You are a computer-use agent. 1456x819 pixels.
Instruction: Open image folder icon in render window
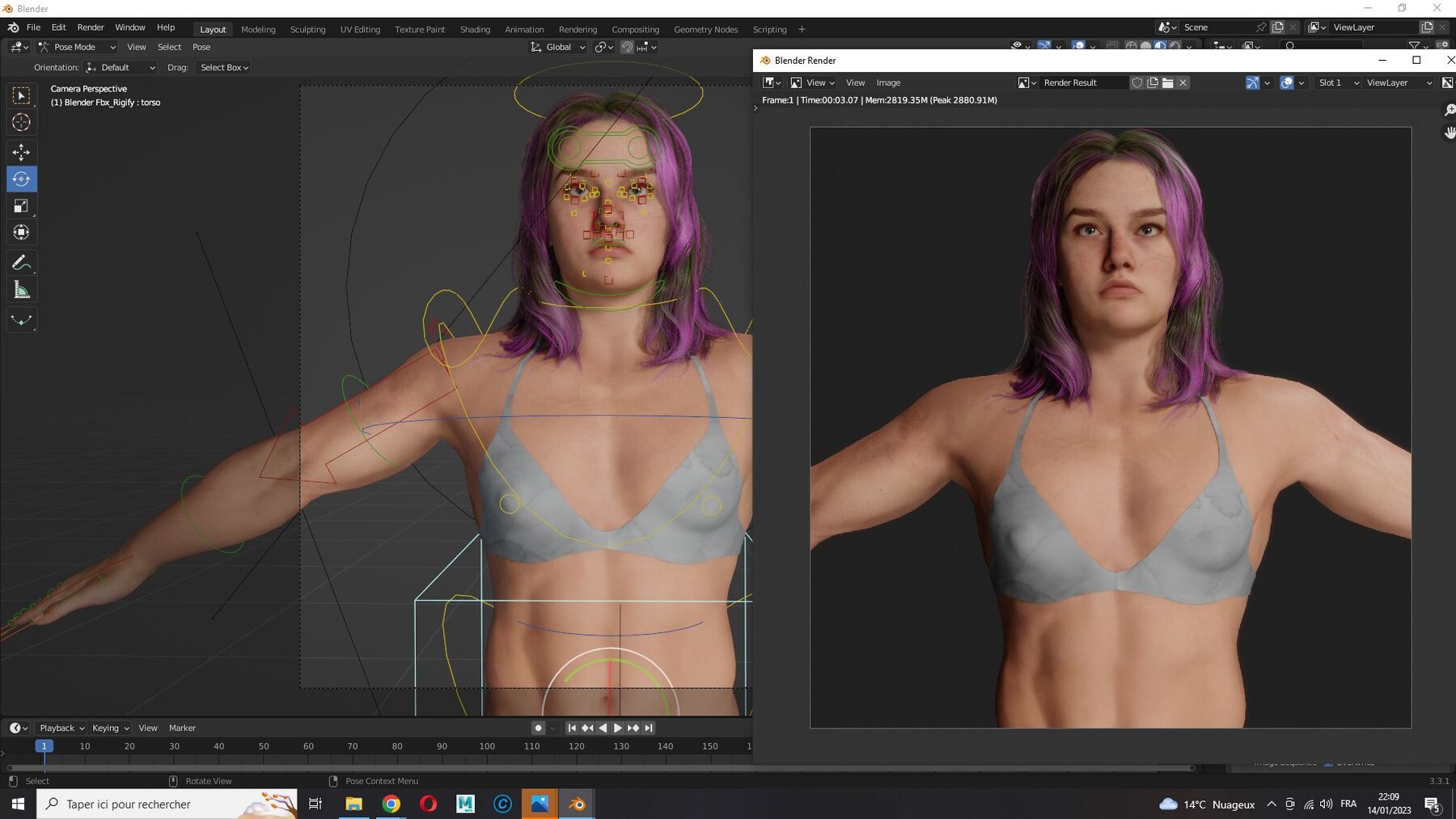[1168, 82]
